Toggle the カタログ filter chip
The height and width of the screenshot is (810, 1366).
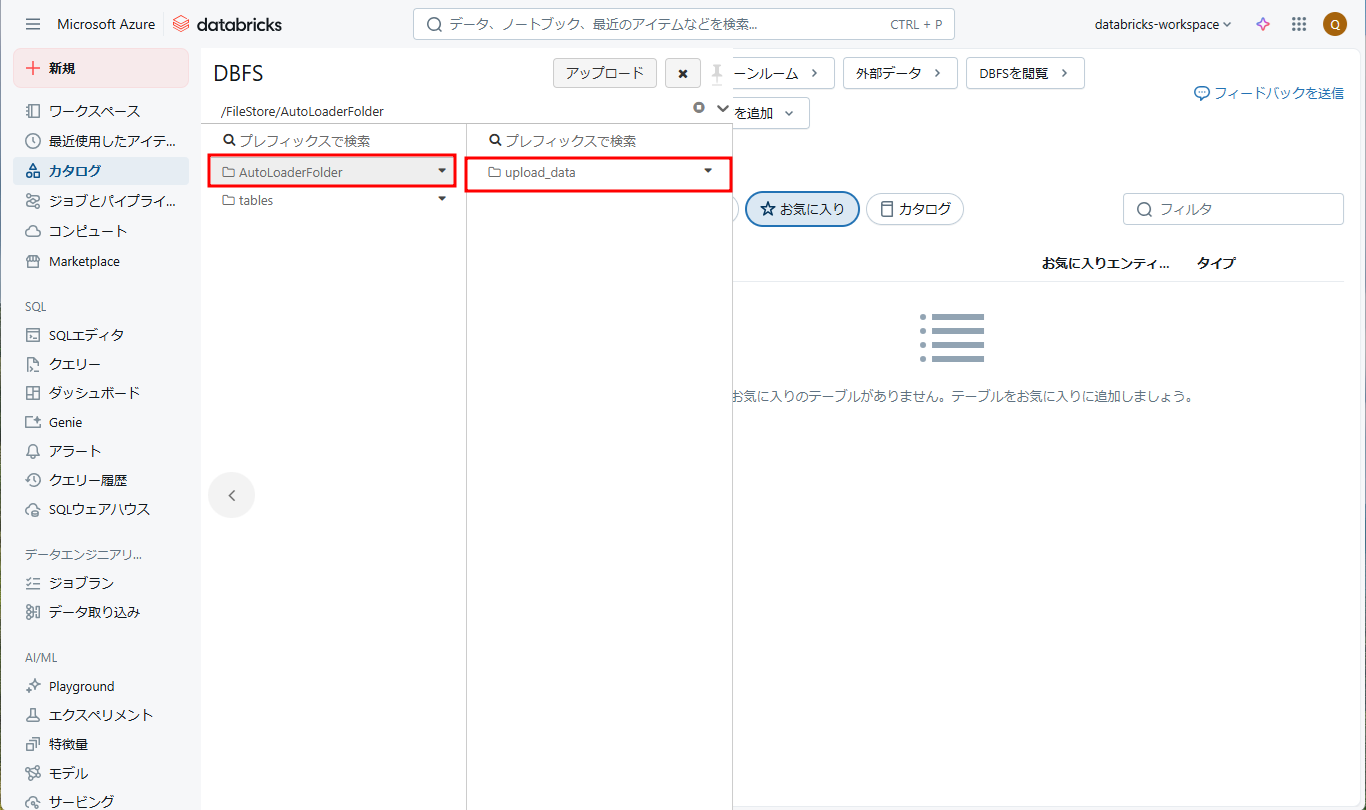[914, 209]
